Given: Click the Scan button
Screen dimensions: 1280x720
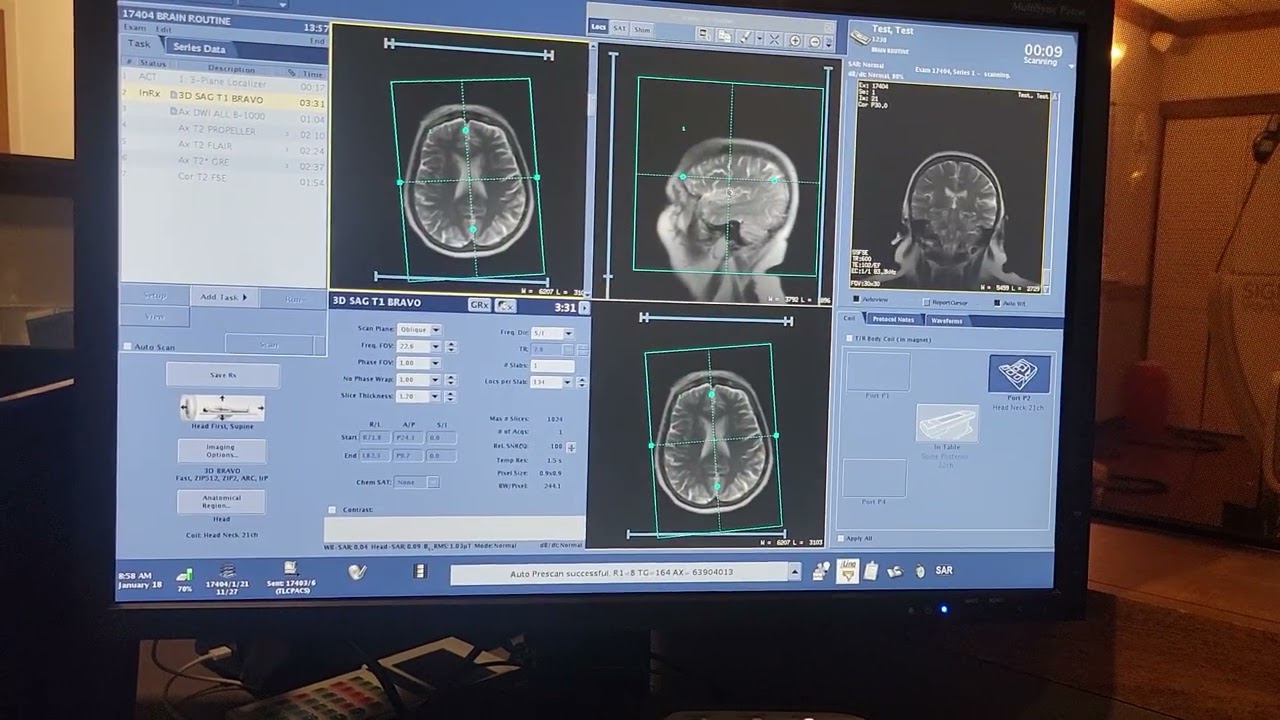Looking at the screenshot, I should point(270,345).
